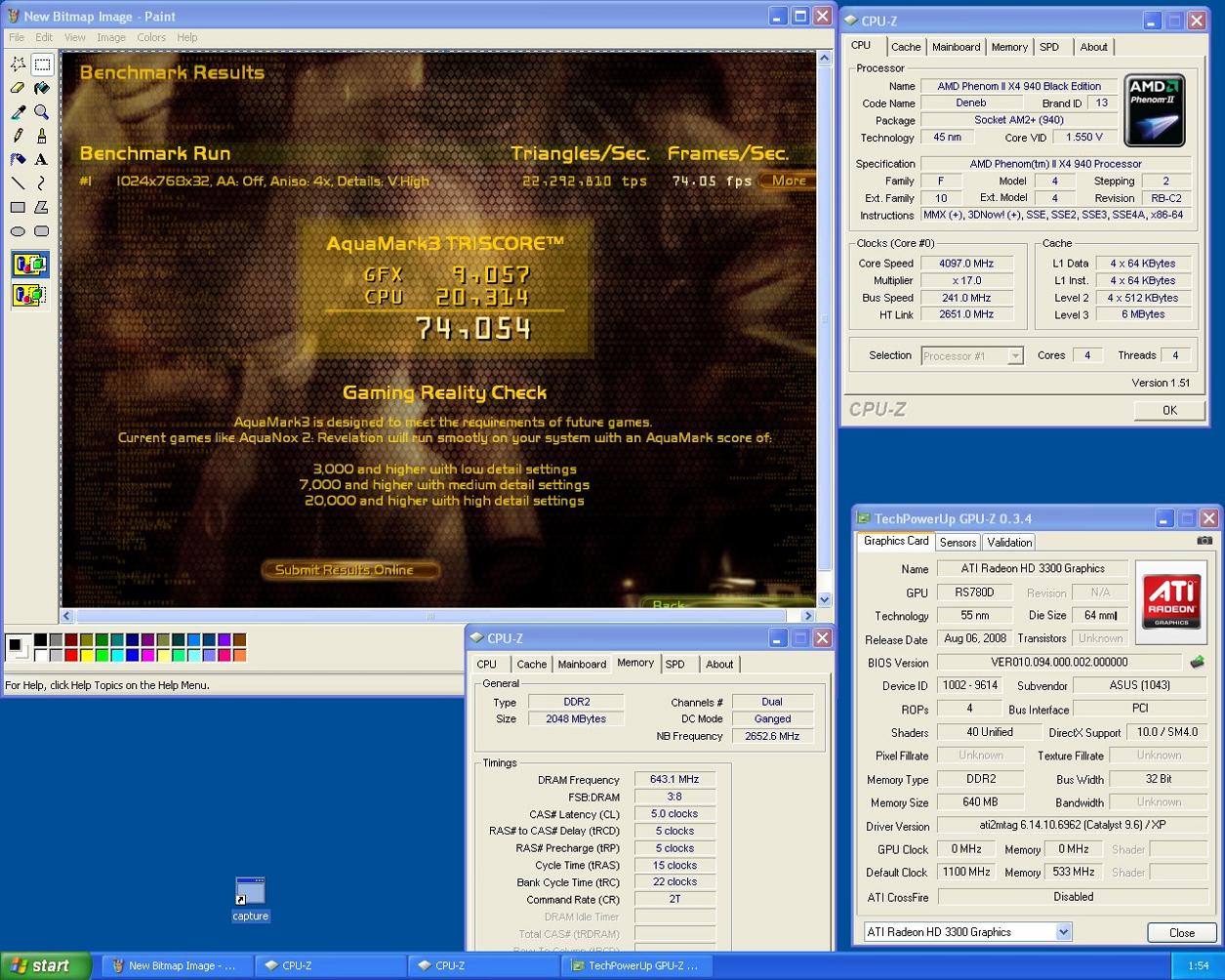Switch to TechPowerUp GPU-Z taskbar item
The image size is (1225, 980).
(637, 966)
